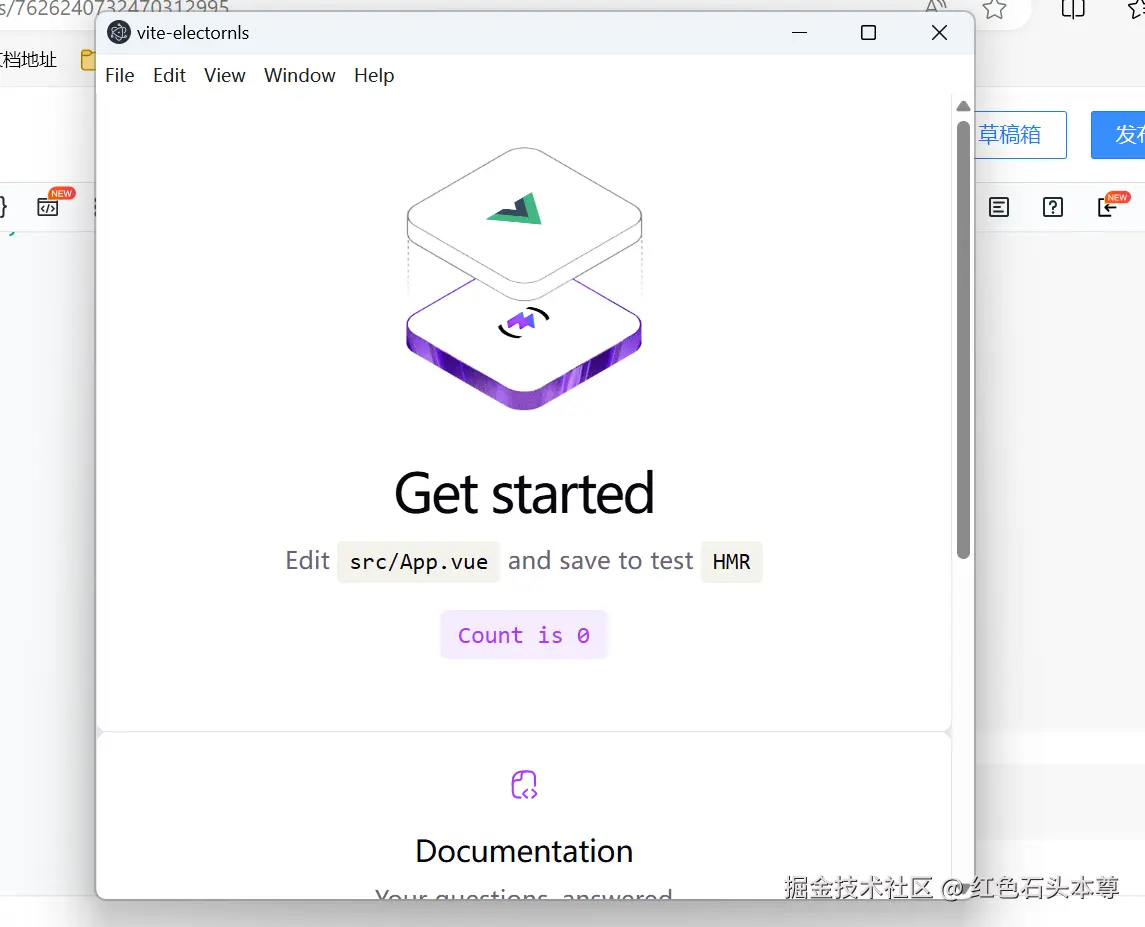Close the vite-electornls window
Image resolution: width=1145 pixels, height=927 pixels.
click(x=939, y=33)
